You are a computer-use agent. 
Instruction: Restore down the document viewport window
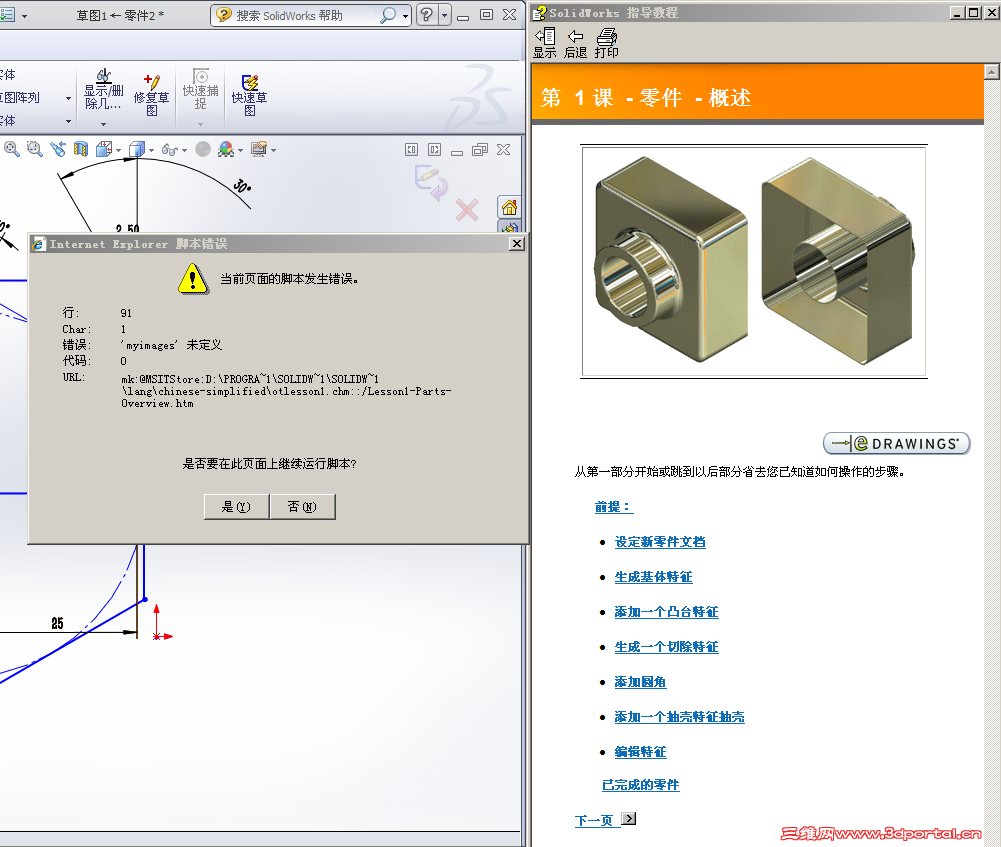click(x=480, y=149)
